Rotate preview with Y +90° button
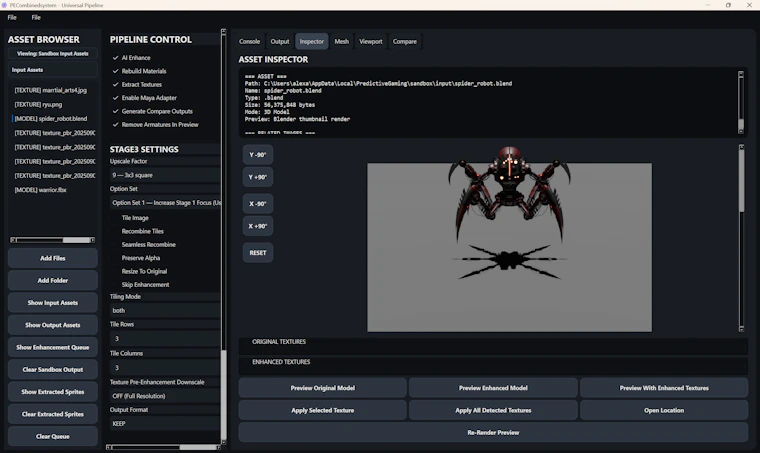 point(258,177)
